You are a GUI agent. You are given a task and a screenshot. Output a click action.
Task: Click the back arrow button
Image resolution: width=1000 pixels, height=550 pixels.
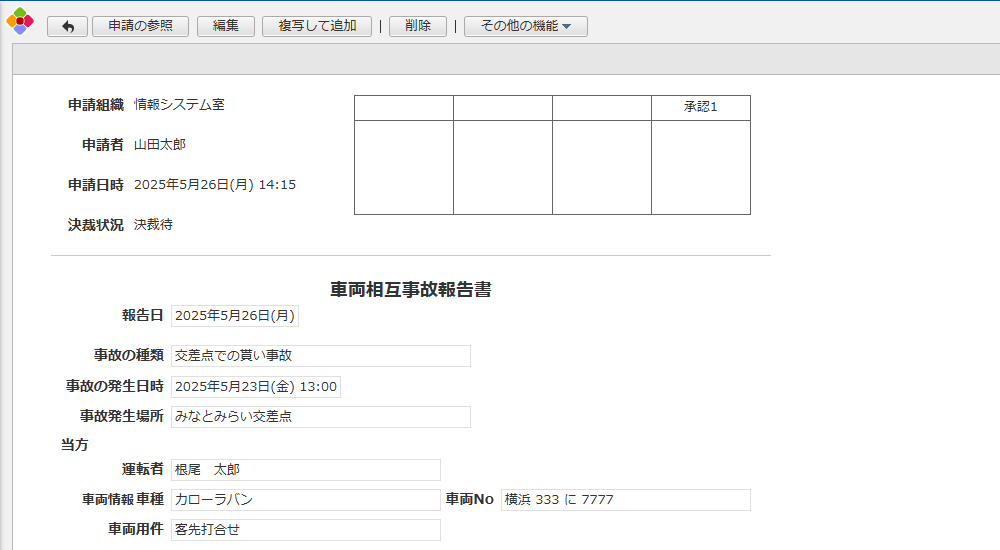click(x=68, y=27)
